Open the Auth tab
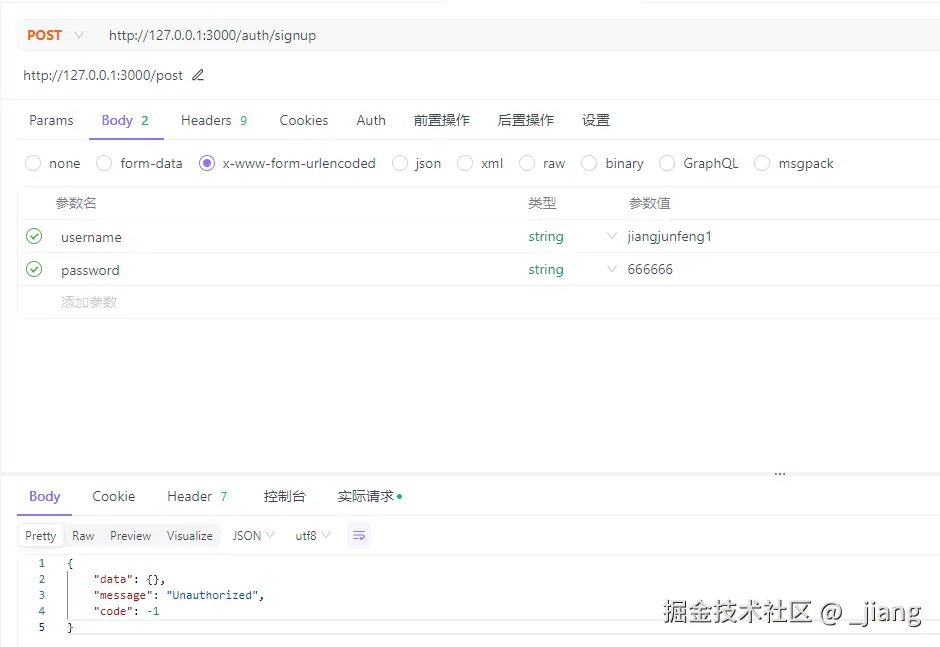Viewport: 940px width, 647px height. [371, 121]
